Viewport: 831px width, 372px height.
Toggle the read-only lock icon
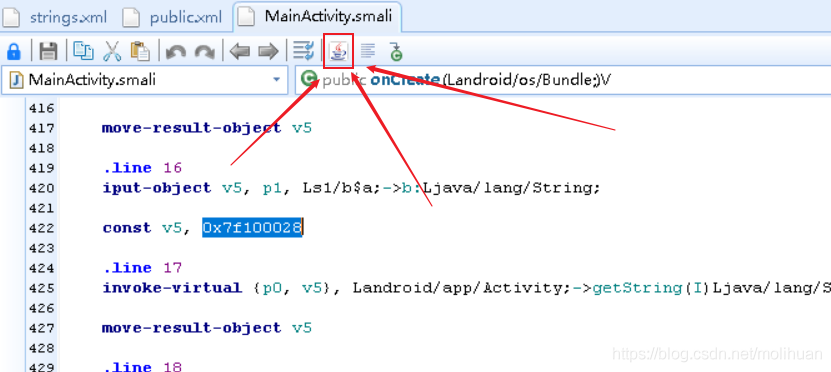(13, 51)
